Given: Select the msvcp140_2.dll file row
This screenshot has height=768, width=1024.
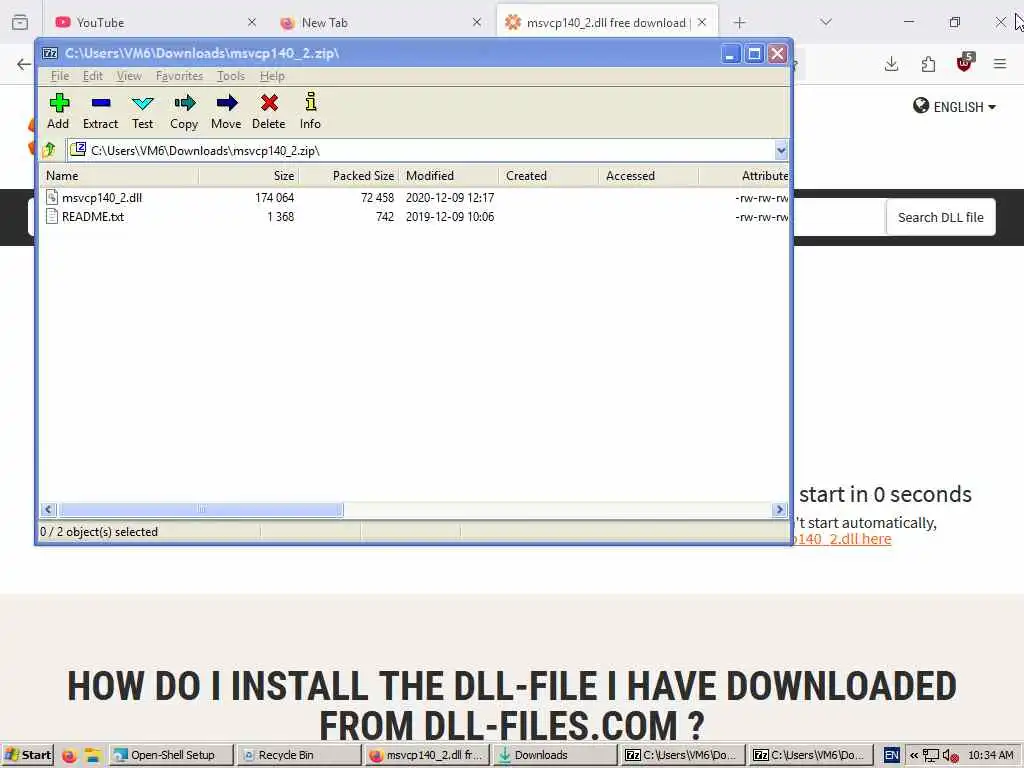Looking at the screenshot, I should tap(414, 197).
